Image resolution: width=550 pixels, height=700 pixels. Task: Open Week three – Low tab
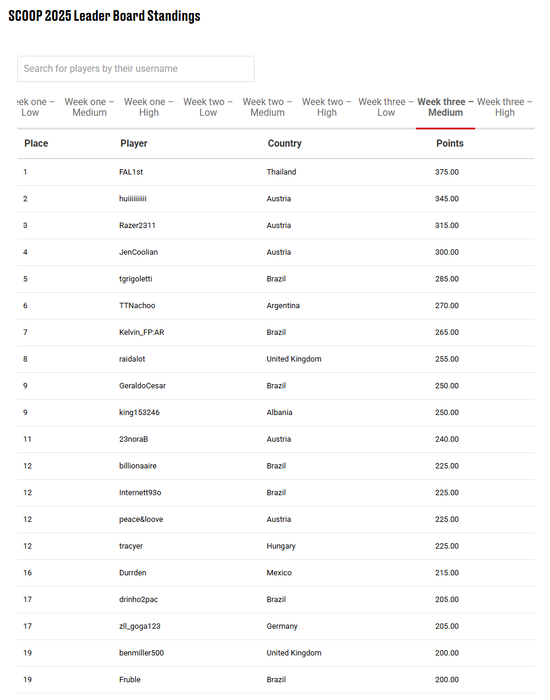point(386,107)
